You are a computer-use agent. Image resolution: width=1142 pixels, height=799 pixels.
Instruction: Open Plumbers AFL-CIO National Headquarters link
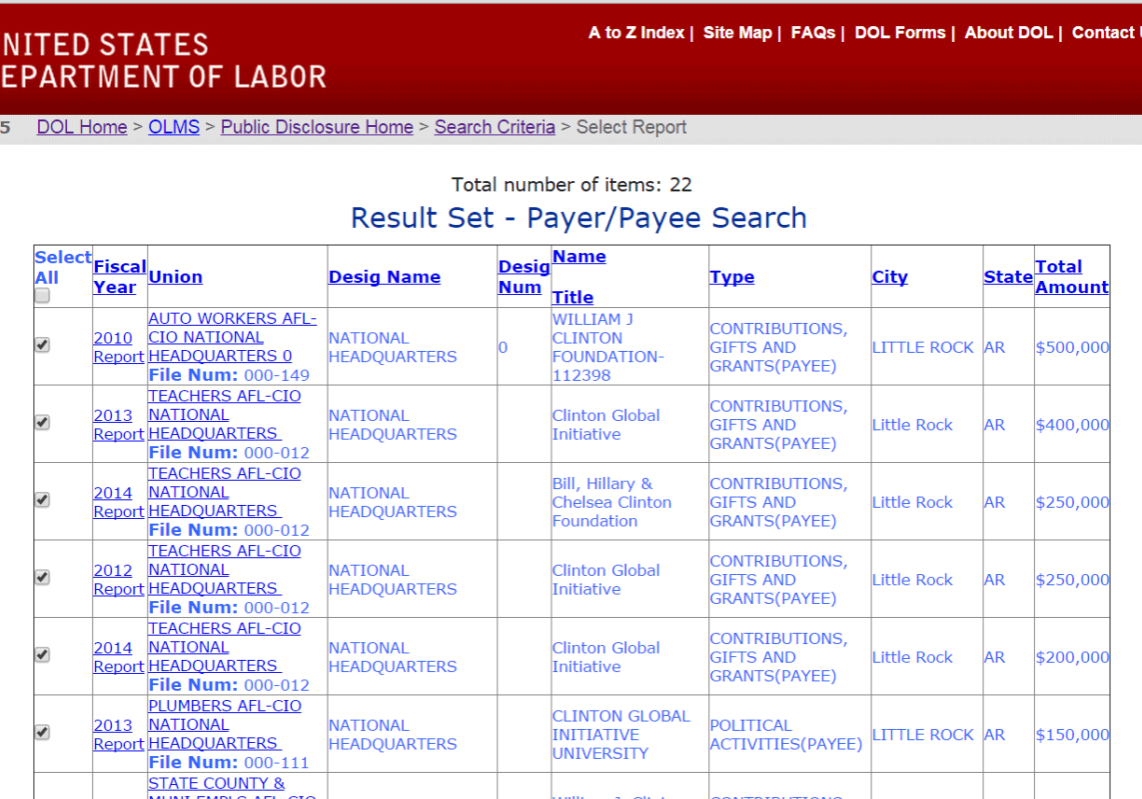(x=224, y=725)
